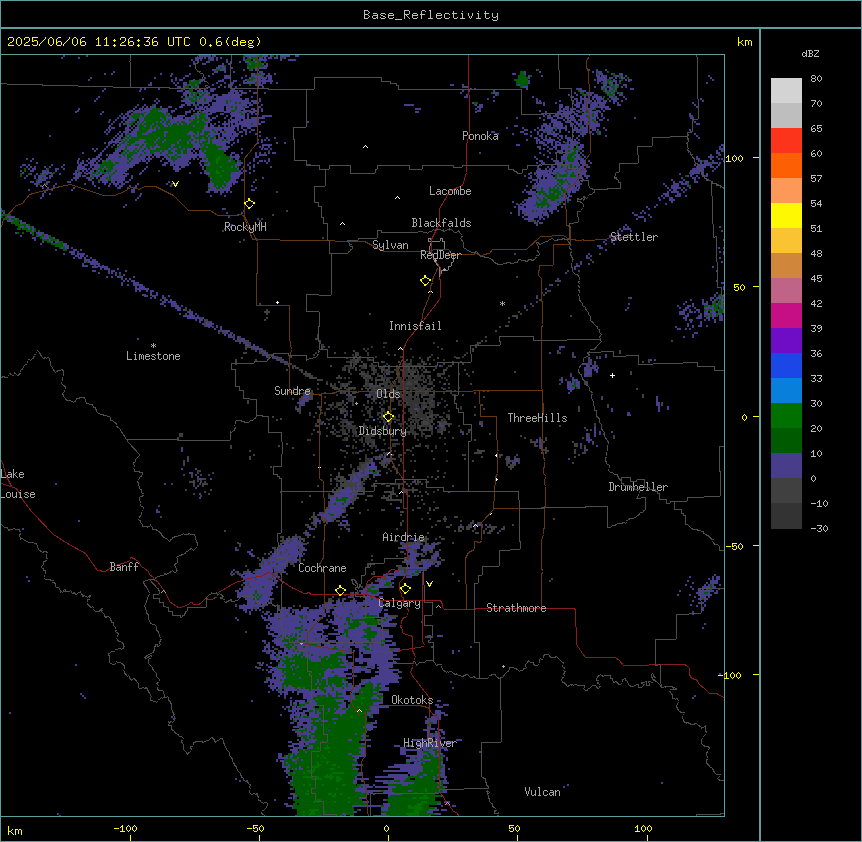This screenshot has height=842, width=862.
Task: Click the Sylvan map label
Action: (390, 245)
